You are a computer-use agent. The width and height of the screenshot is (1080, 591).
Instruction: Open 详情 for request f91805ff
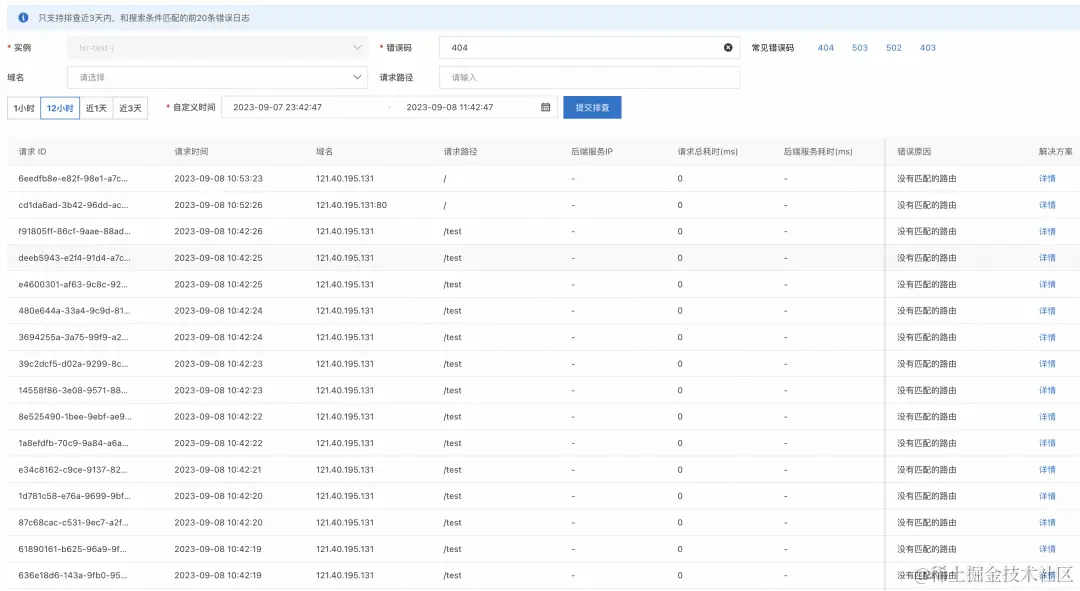click(x=1047, y=231)
